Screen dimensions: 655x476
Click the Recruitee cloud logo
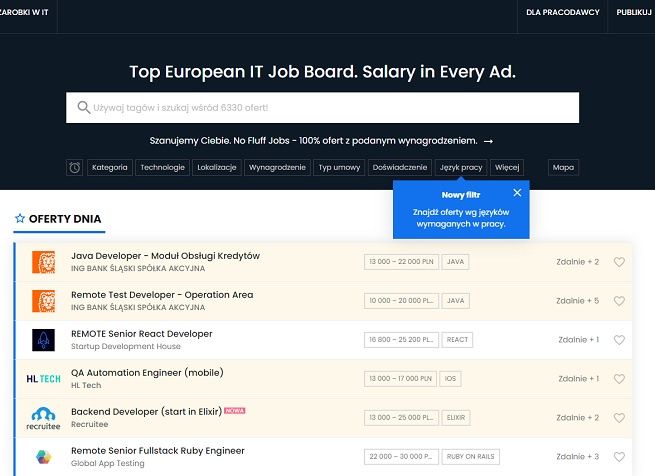43,418
